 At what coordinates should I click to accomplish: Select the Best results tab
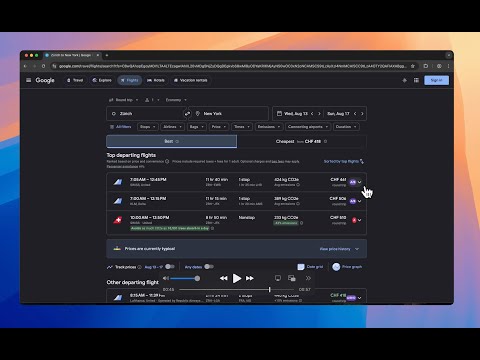pos(172,142)
